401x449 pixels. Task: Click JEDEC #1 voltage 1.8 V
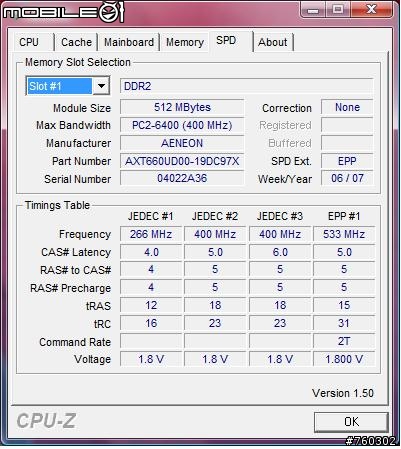(x=151, y=360)
